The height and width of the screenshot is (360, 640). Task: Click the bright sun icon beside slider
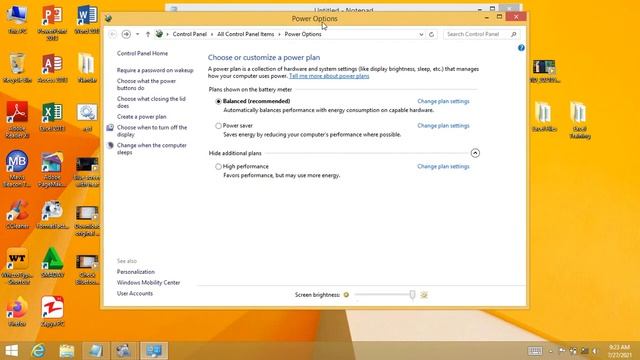point(424,295)
